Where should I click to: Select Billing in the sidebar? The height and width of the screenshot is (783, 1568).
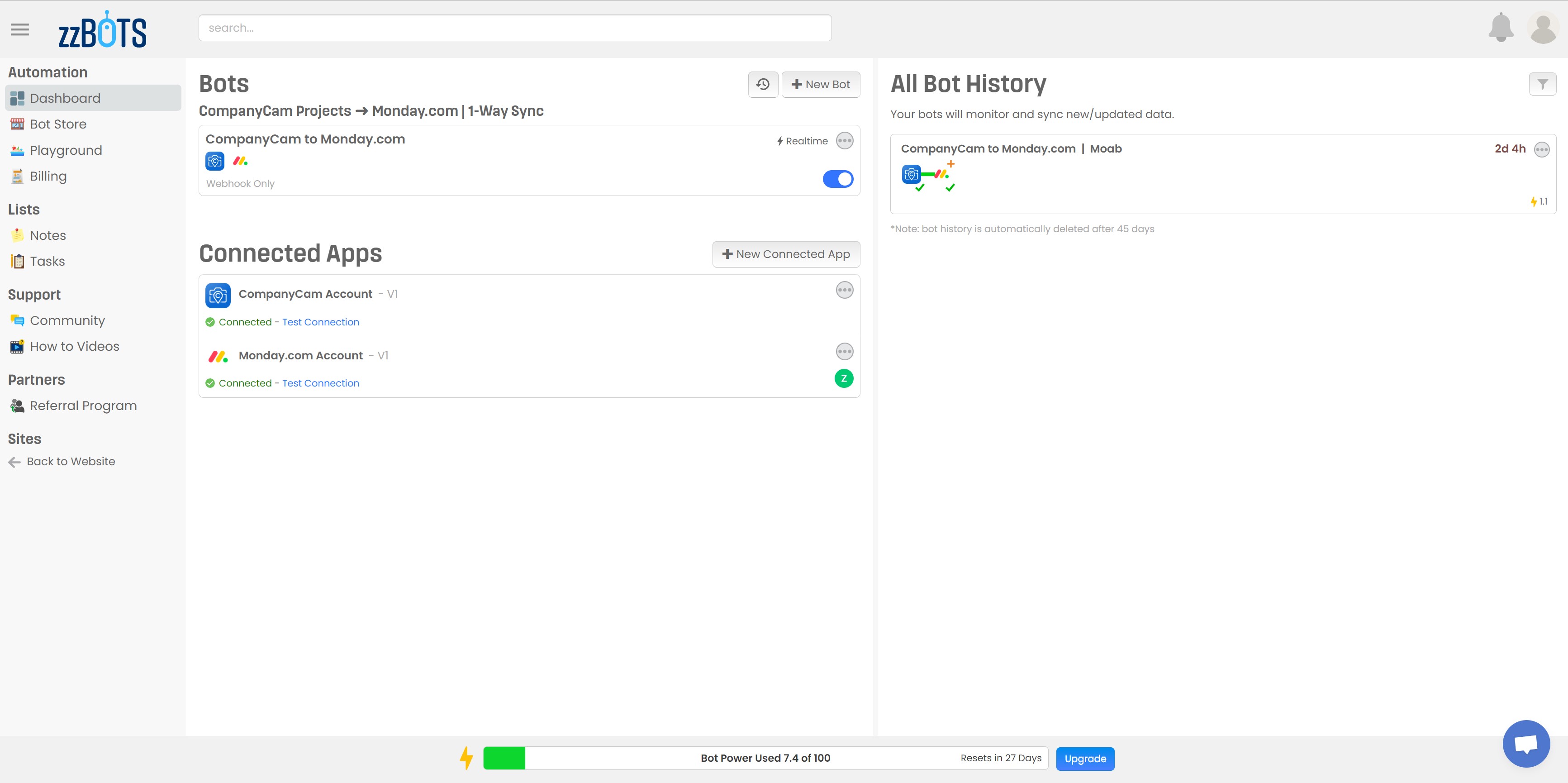click(48, 177)
